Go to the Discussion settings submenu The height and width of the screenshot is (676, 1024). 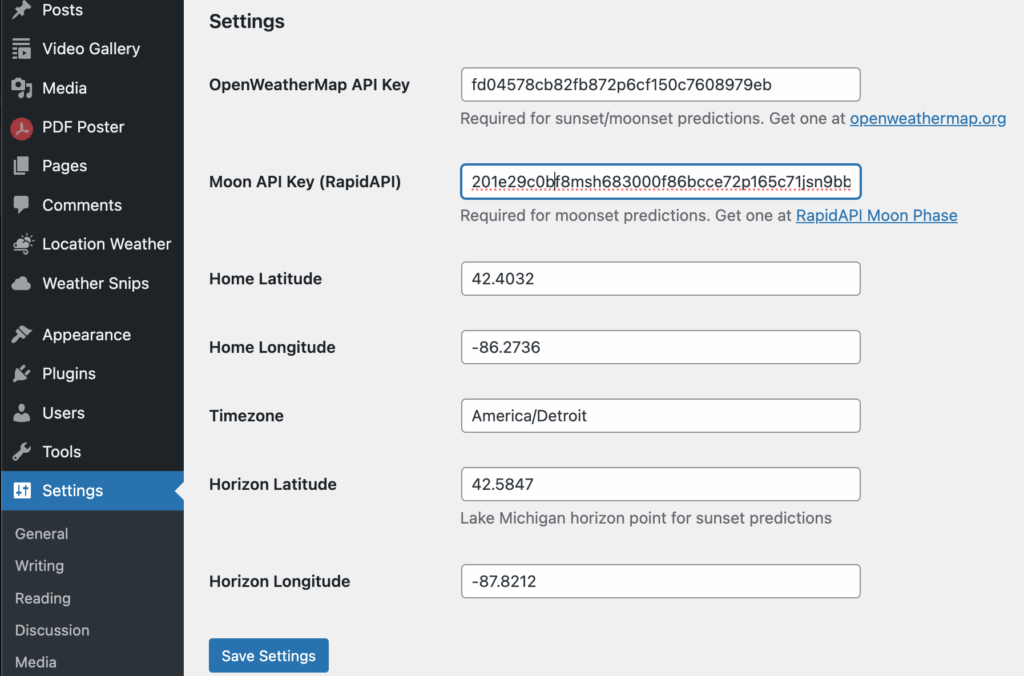(52, 630)
